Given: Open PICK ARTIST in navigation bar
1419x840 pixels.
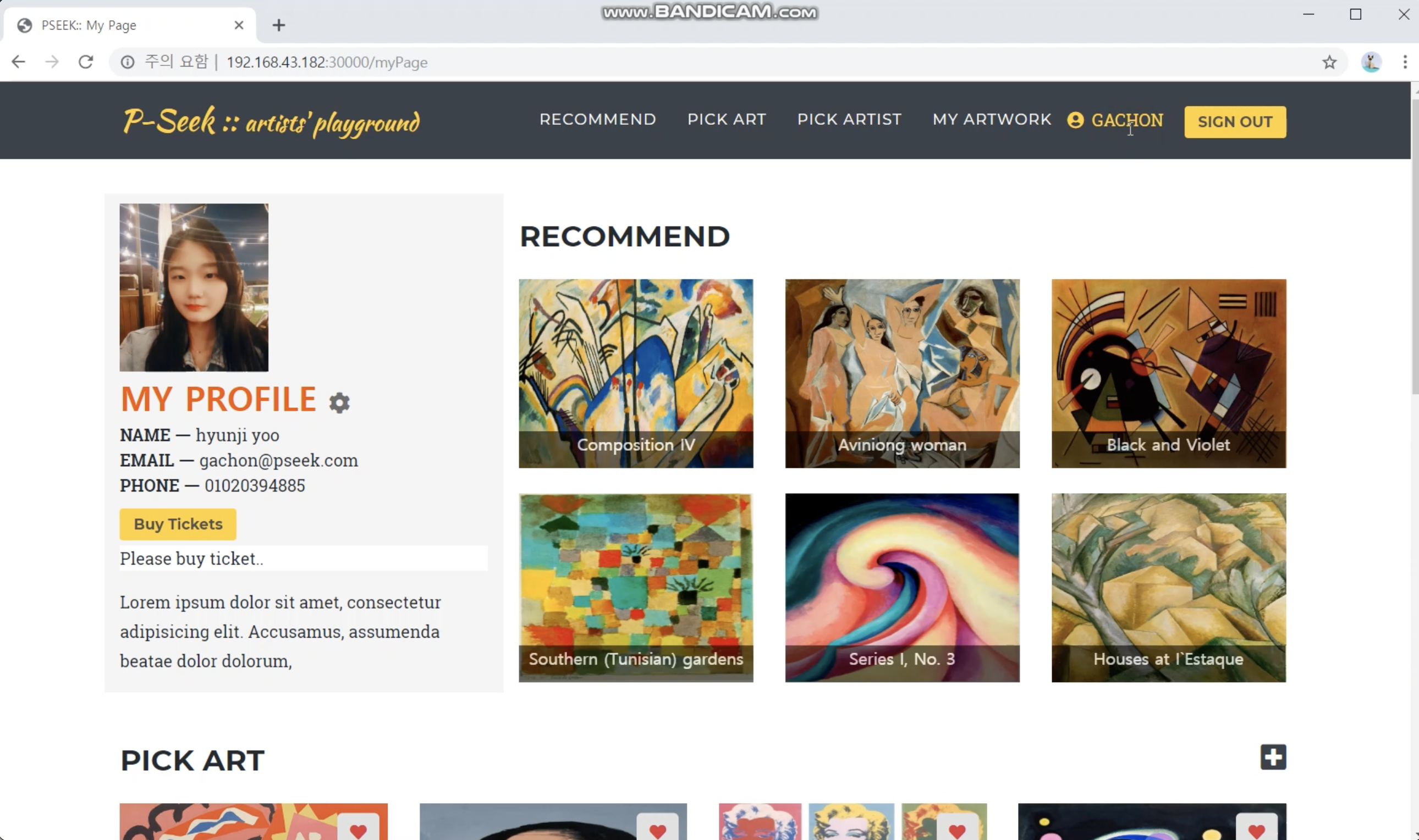Looking at the screenshot, I should [x=849, y=119].
